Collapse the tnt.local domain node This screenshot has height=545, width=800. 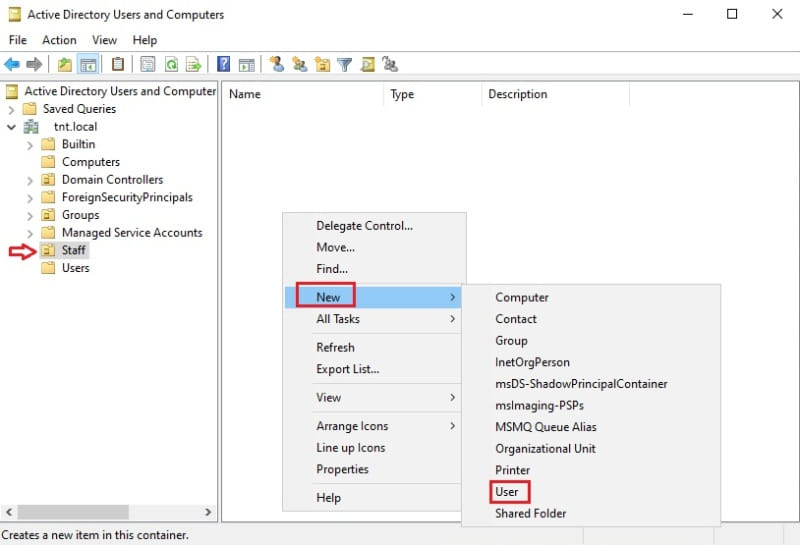pos(11,127)
